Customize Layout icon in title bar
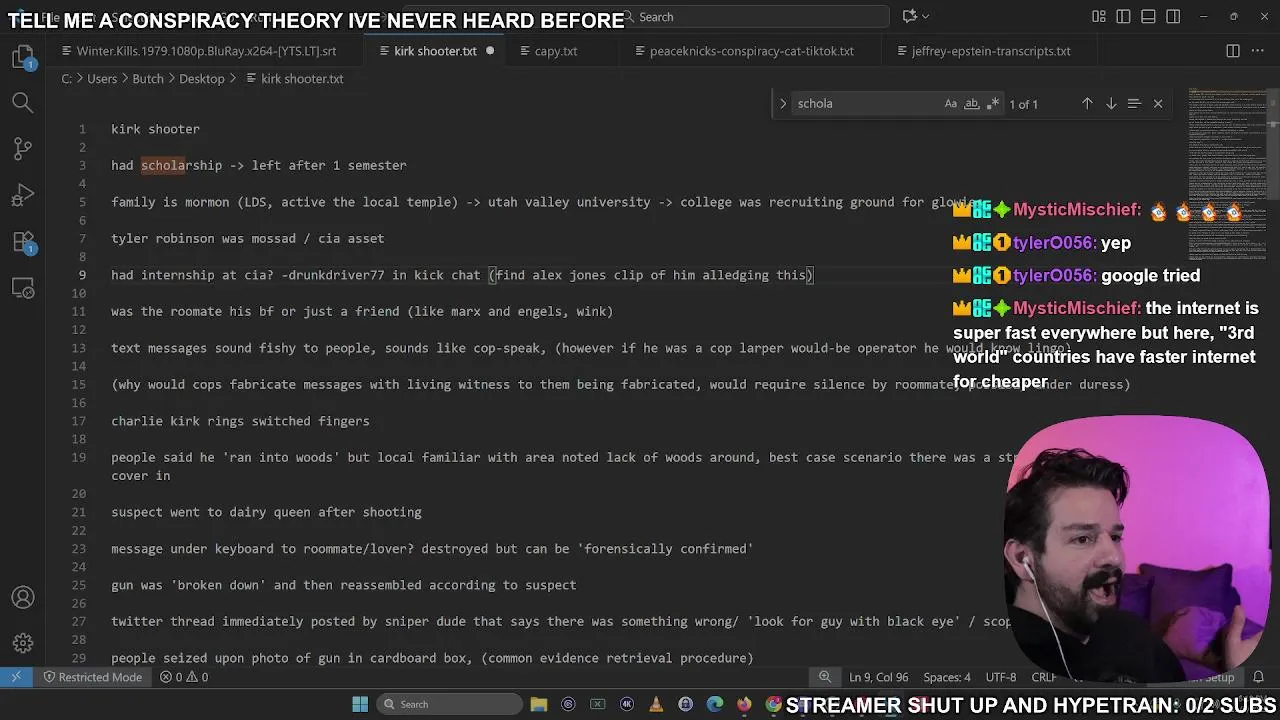This screenshot has width=1280, height=720. [1098, 16]
